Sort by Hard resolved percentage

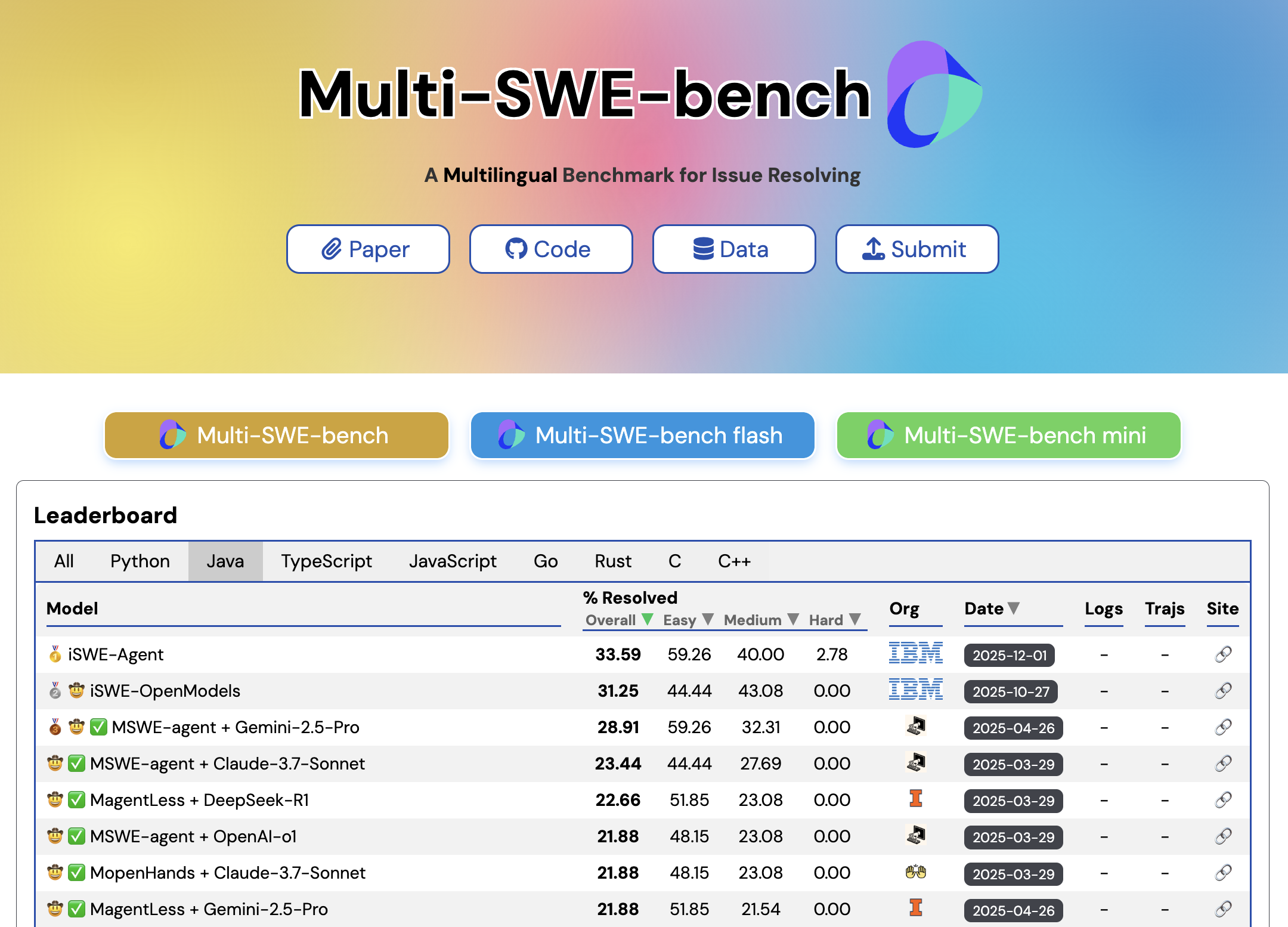pyautogui.click(x=855, y=619)
